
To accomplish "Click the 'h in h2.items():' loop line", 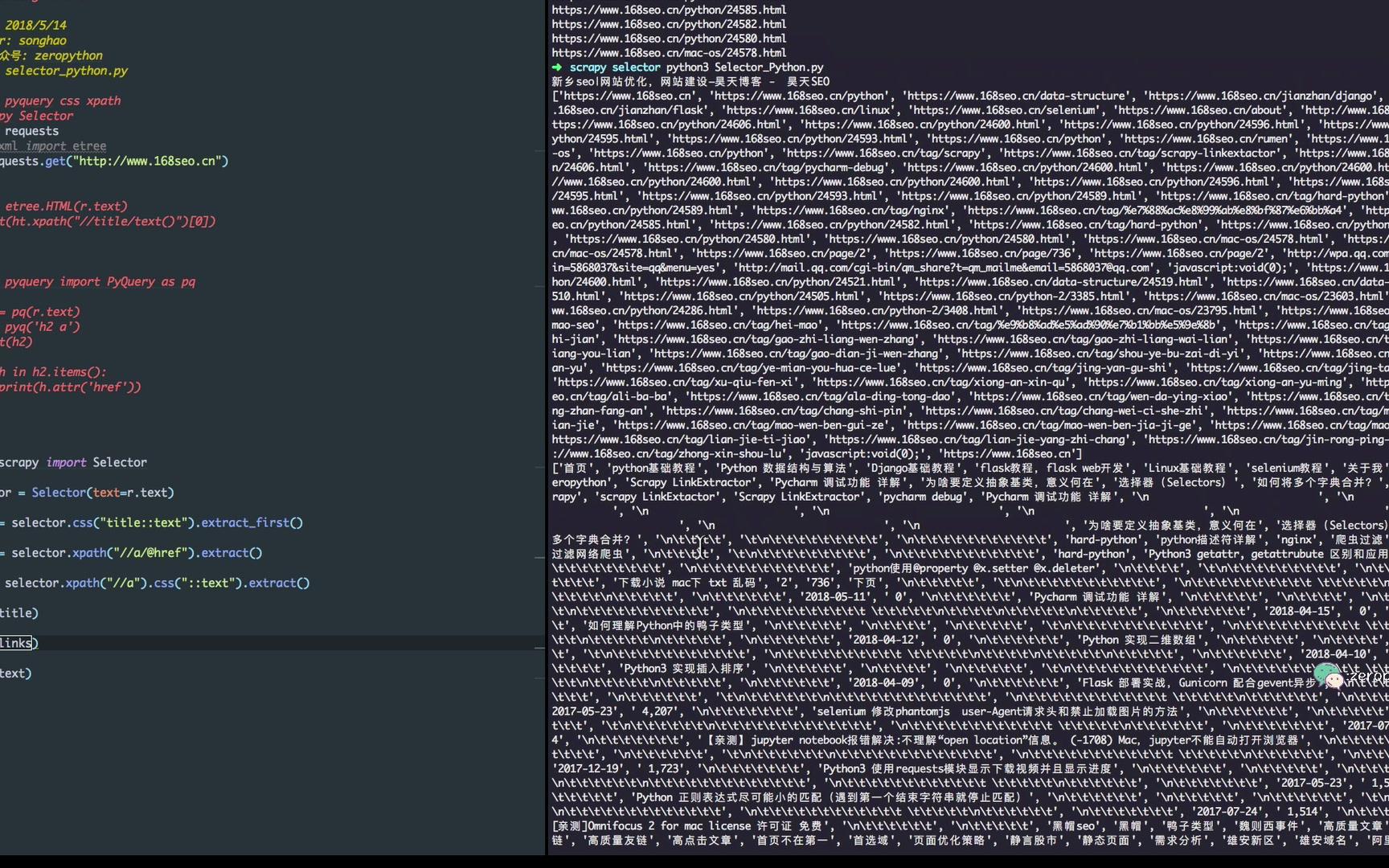I will (x=53, y=371).
